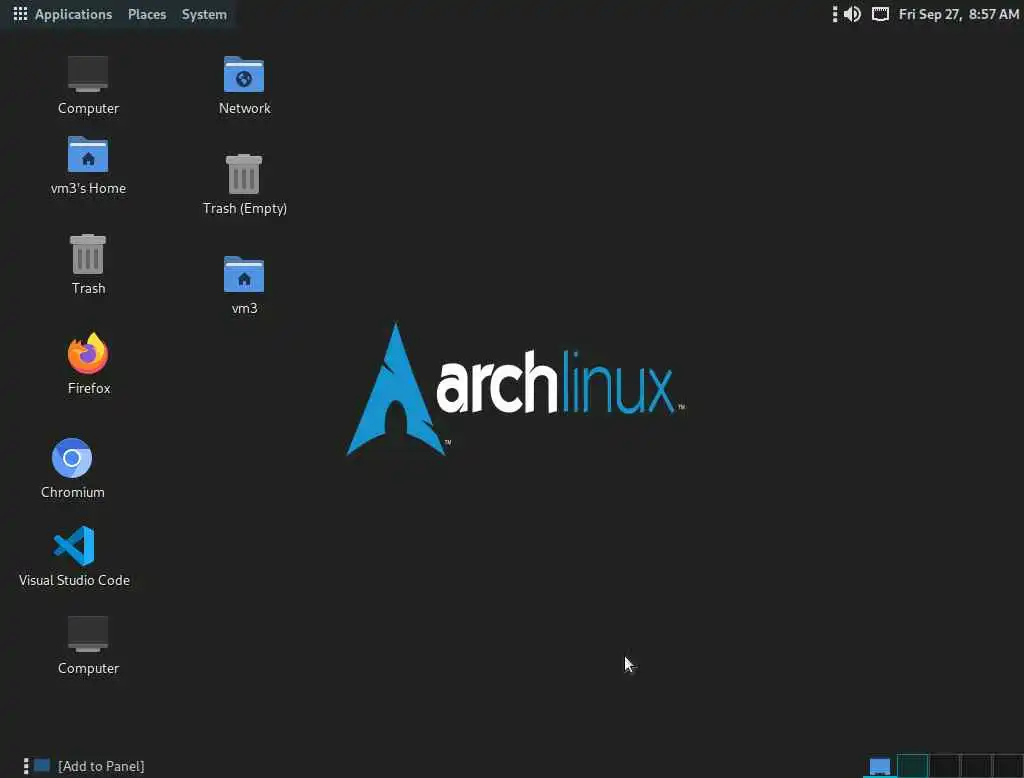Select the Network folder icon
Screen dimensions: 1024x778
pos(244,74)
